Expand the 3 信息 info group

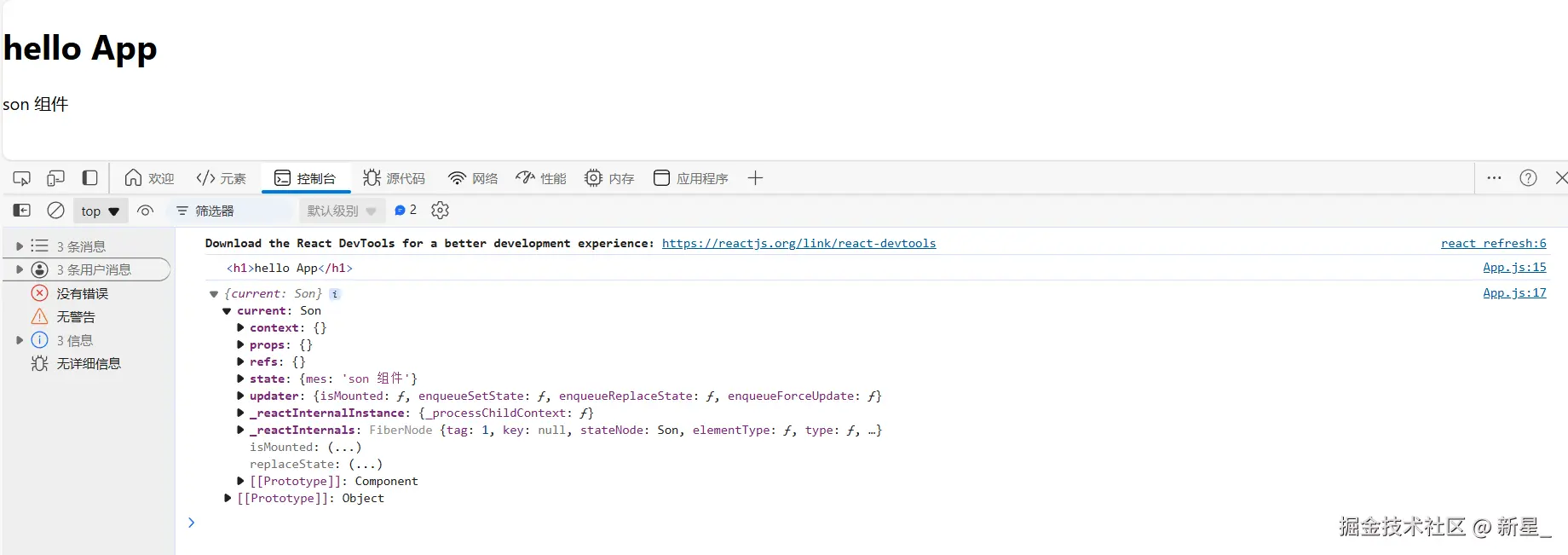(x=19, y=340)
